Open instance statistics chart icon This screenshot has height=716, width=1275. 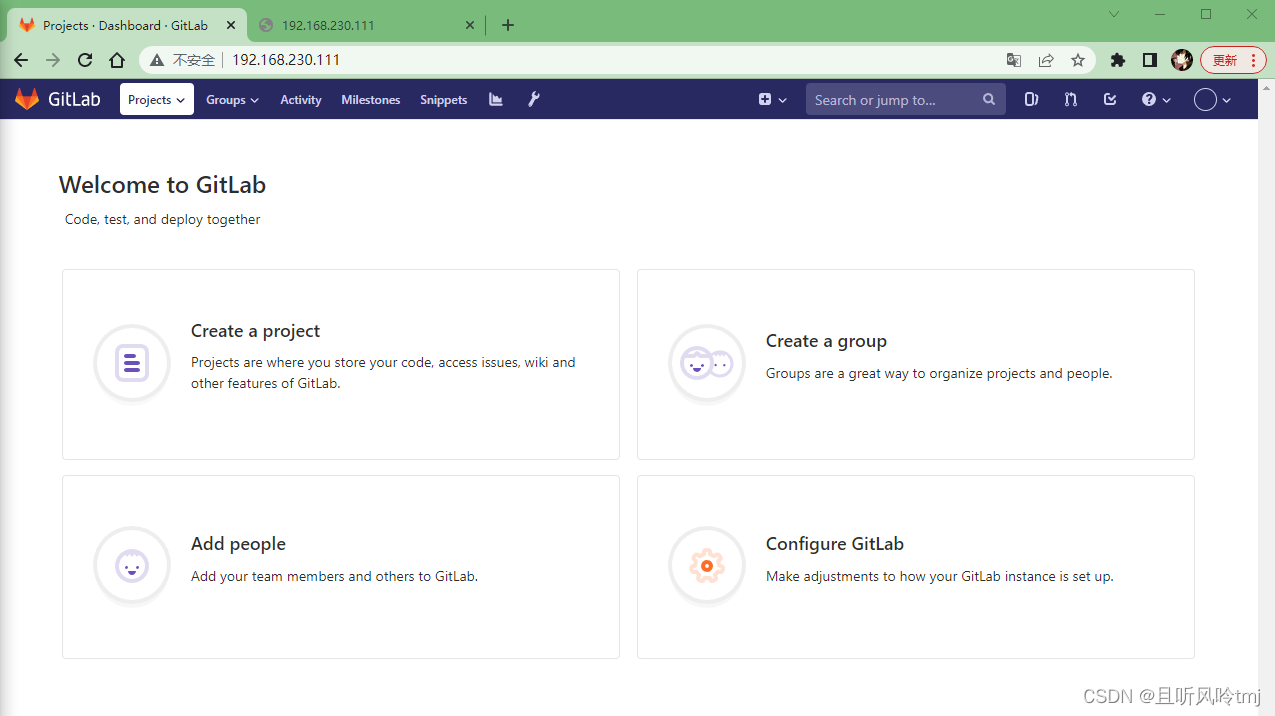(x=496, y=99)
